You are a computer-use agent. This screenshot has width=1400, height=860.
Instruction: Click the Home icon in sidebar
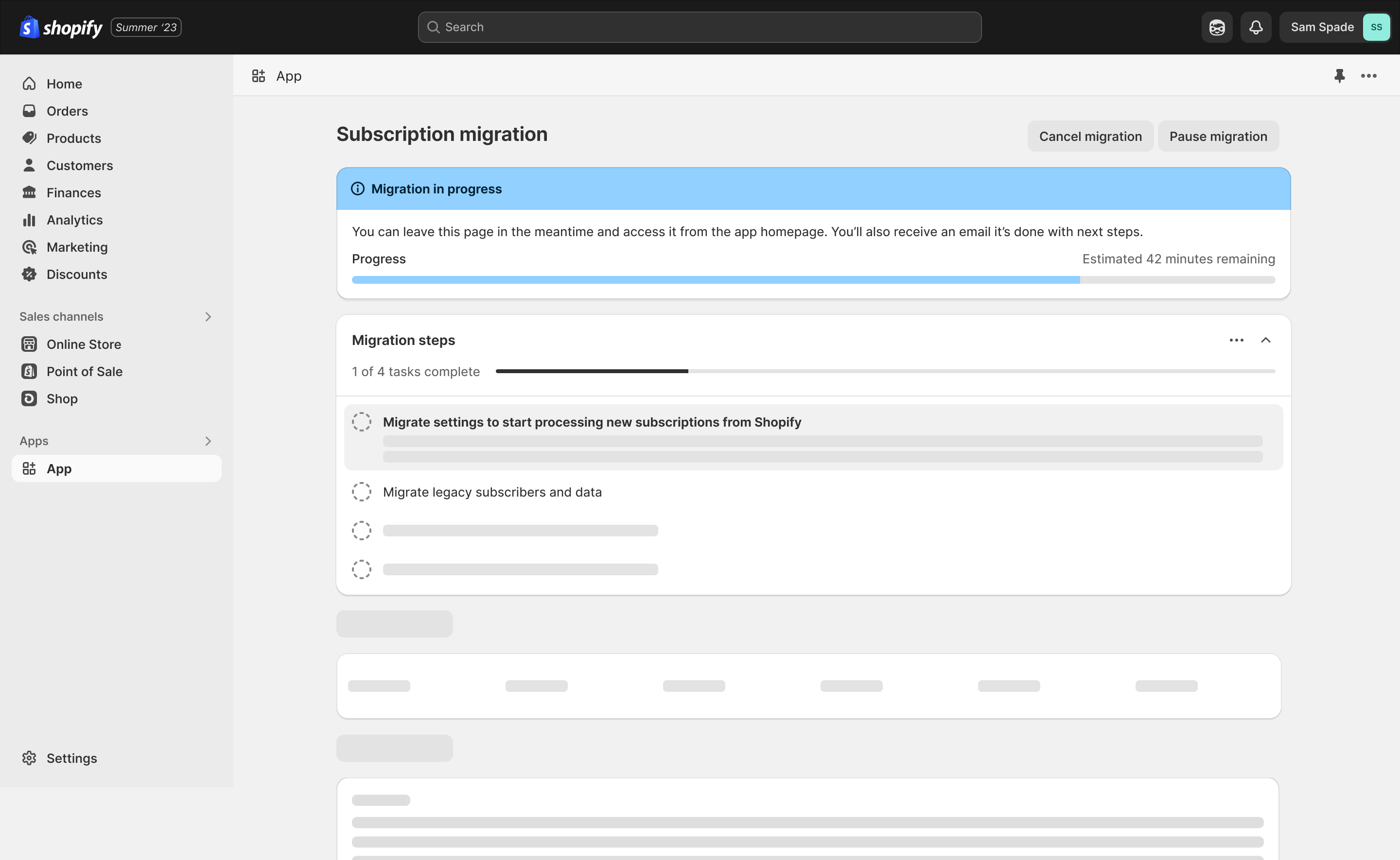coord(29,84)
